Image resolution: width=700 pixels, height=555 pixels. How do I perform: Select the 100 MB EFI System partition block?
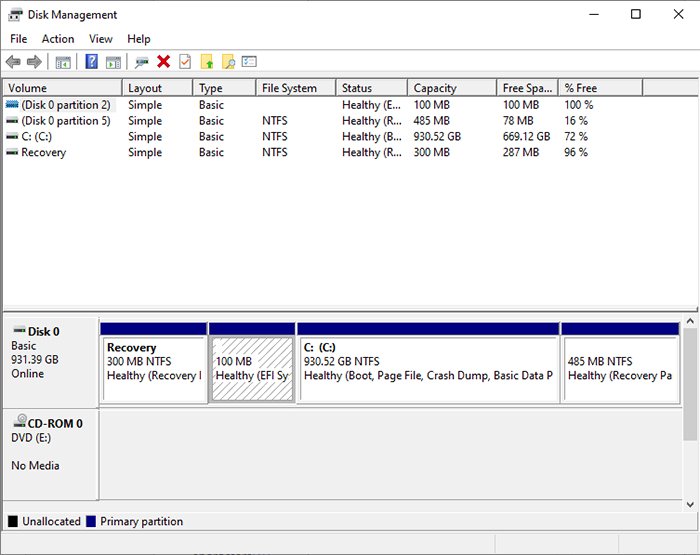(252, 369)
